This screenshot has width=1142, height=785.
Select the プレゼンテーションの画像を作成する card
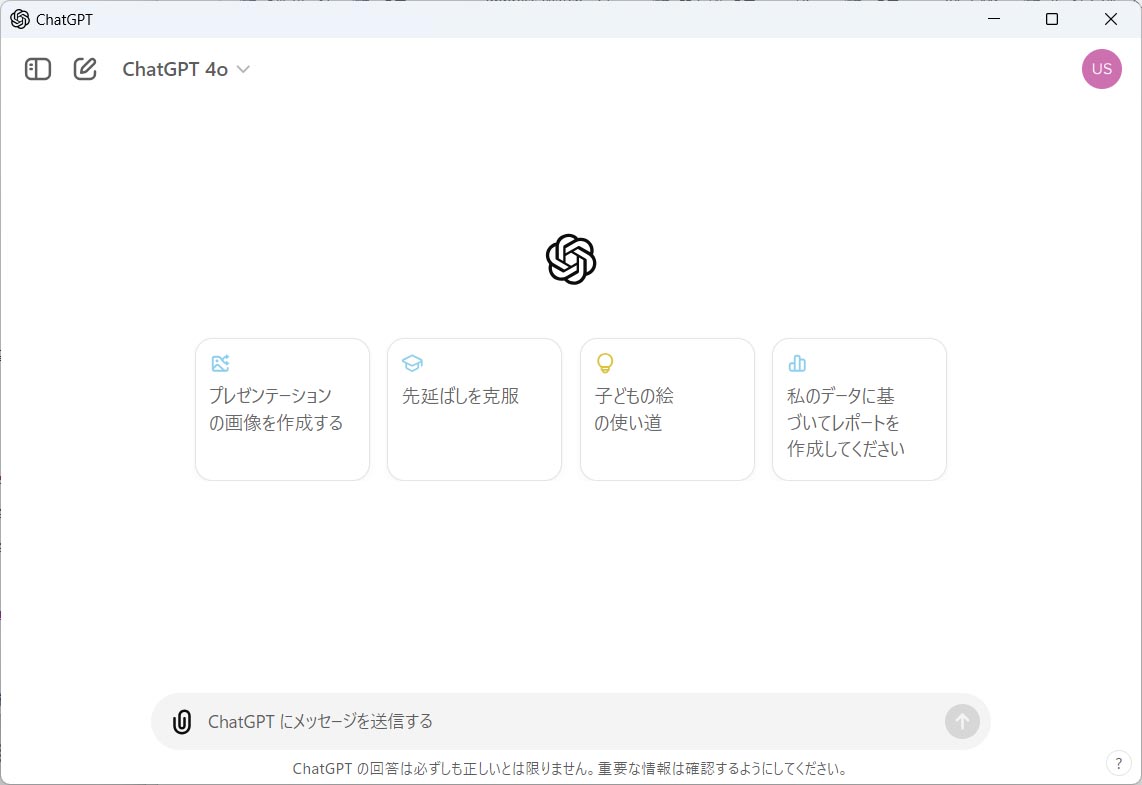(x=283, y=409)
